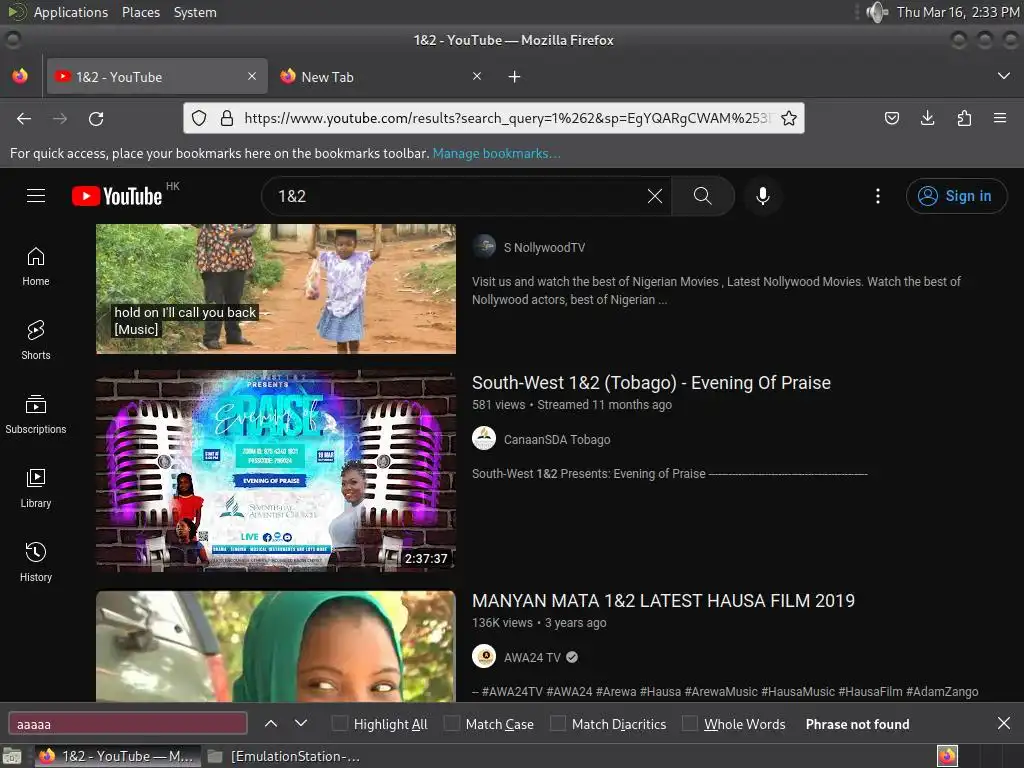This screenshot has width=1024, height=768.
Task: Open the Evening Of Praise video thumbnail
Action: click(276, 472)
